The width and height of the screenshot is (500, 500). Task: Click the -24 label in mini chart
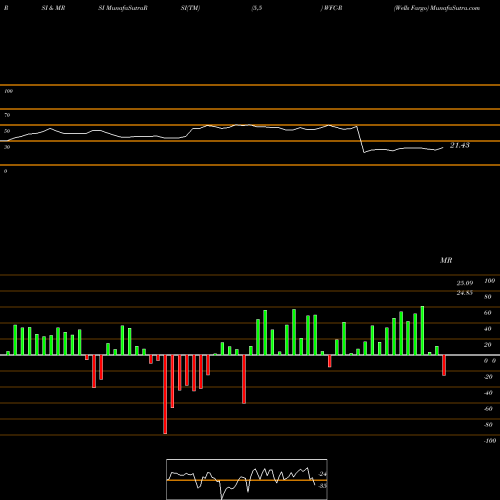[322, 474]
